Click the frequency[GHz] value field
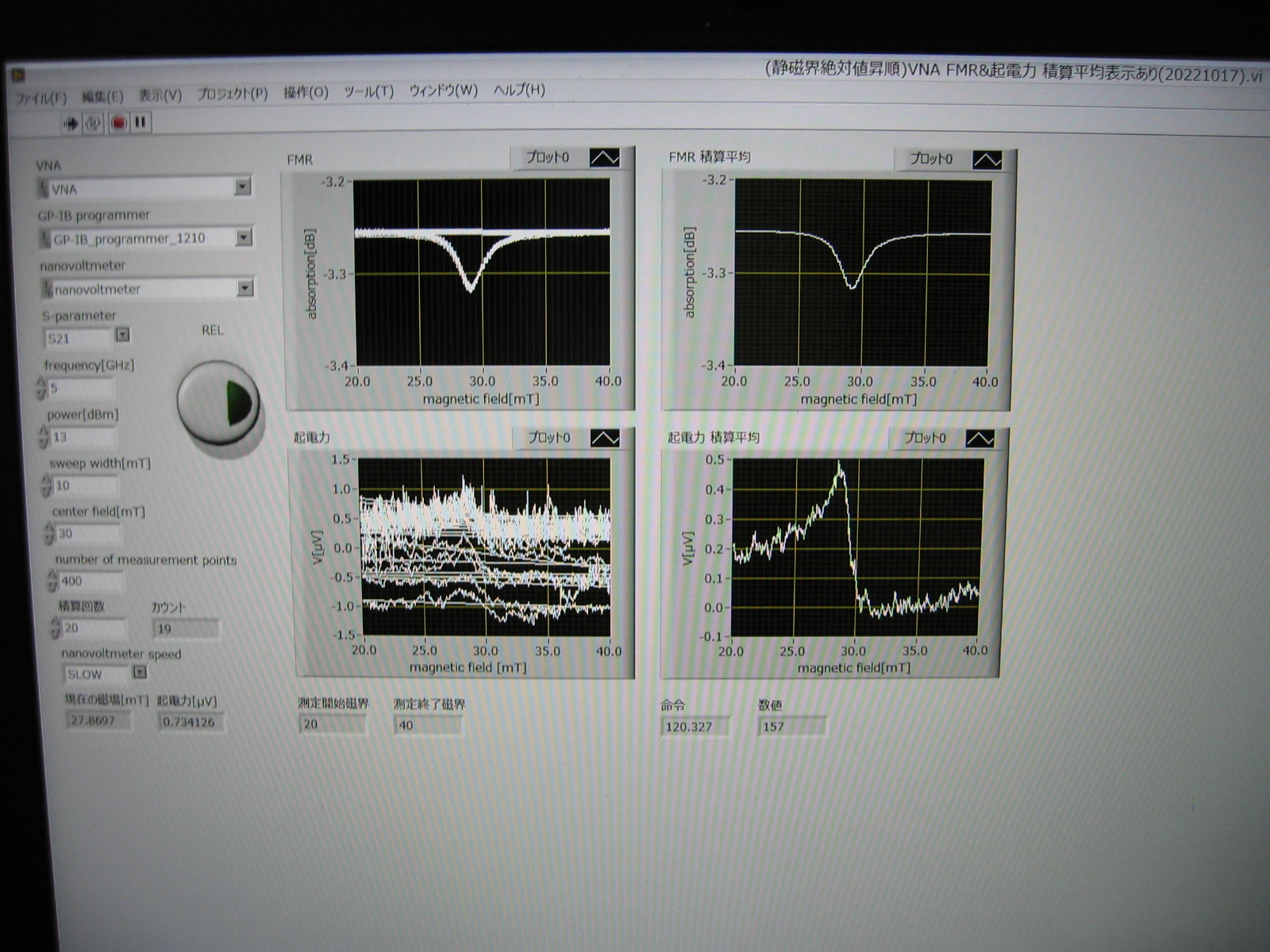Image resolution: width=1270 pixels, height=952 pixels. (81, 388)
